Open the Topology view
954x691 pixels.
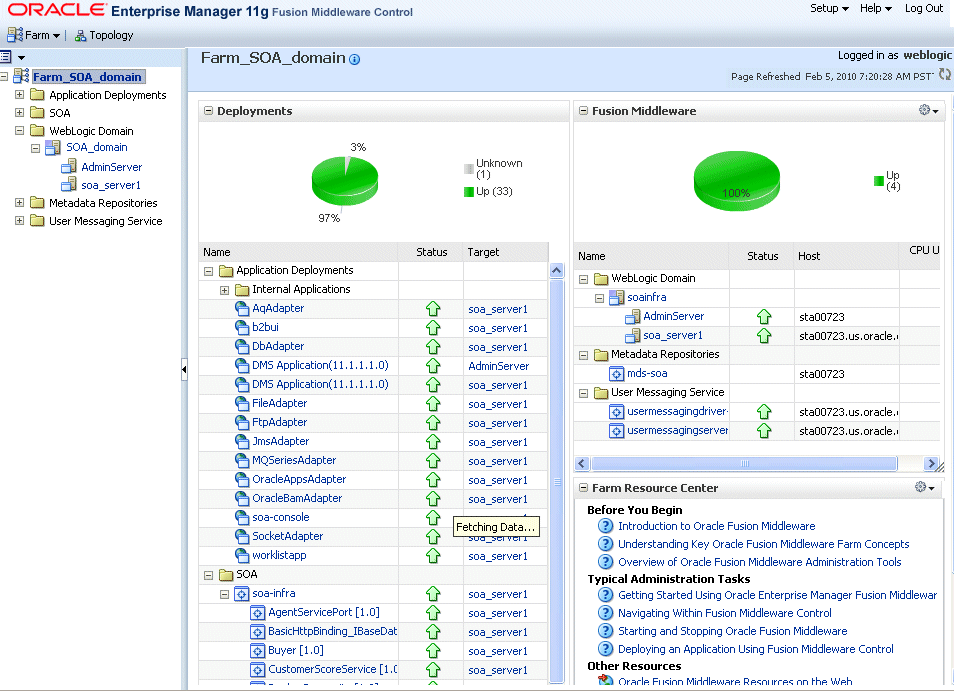pos(111,35)
